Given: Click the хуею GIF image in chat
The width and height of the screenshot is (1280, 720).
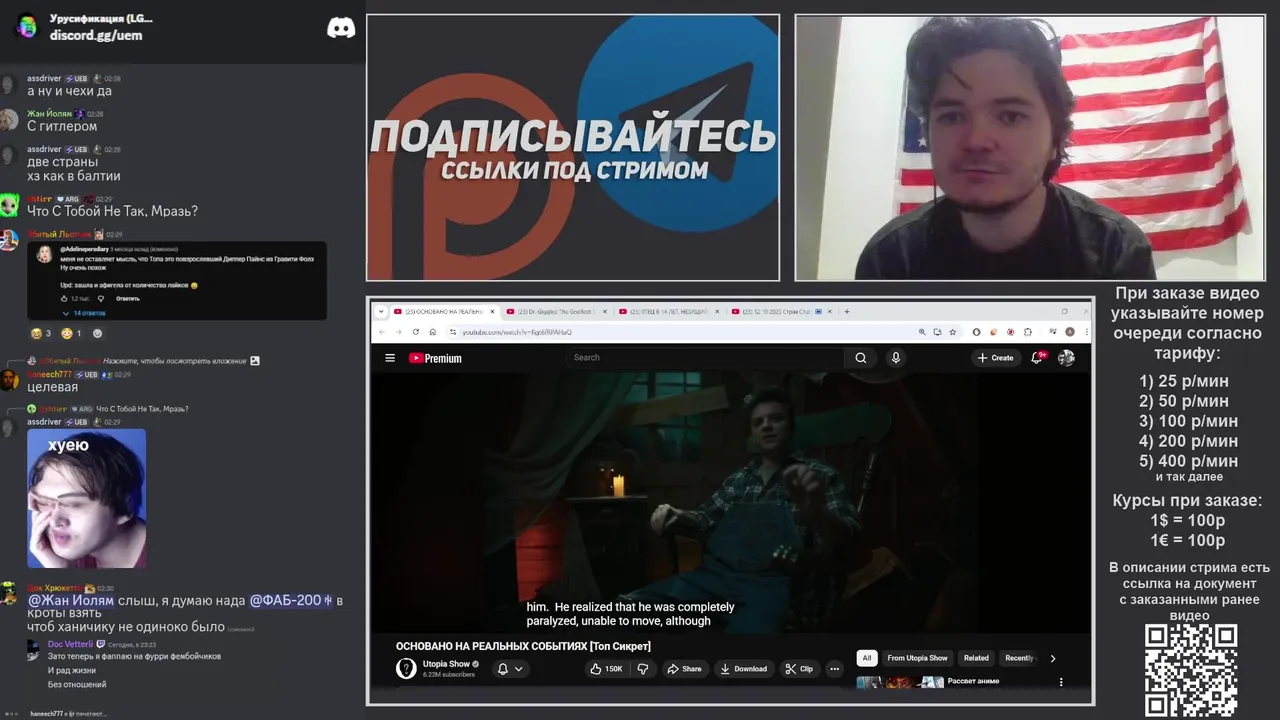Looking at the screenshot, I should [x=86, y=498].
